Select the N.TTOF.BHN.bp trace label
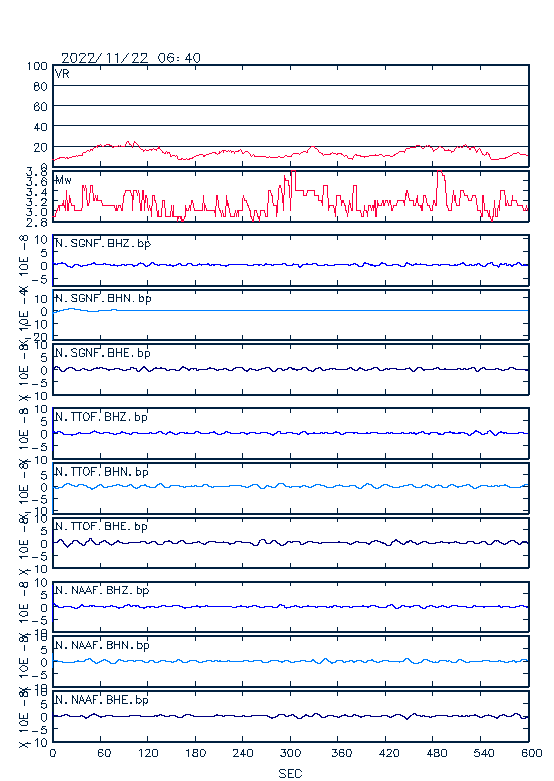 tap(102, 471)
